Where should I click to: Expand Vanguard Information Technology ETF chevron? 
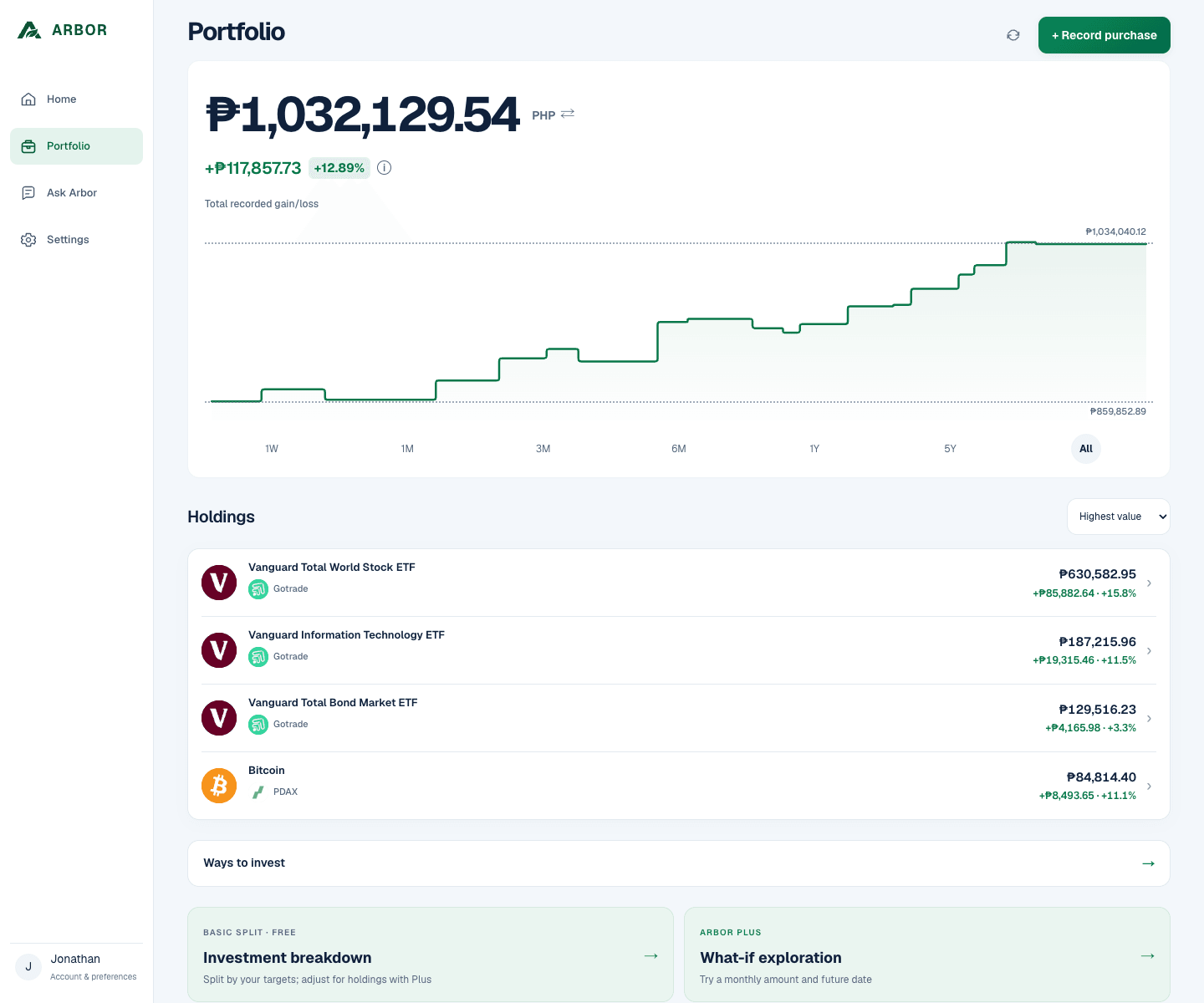[1150, 651]
